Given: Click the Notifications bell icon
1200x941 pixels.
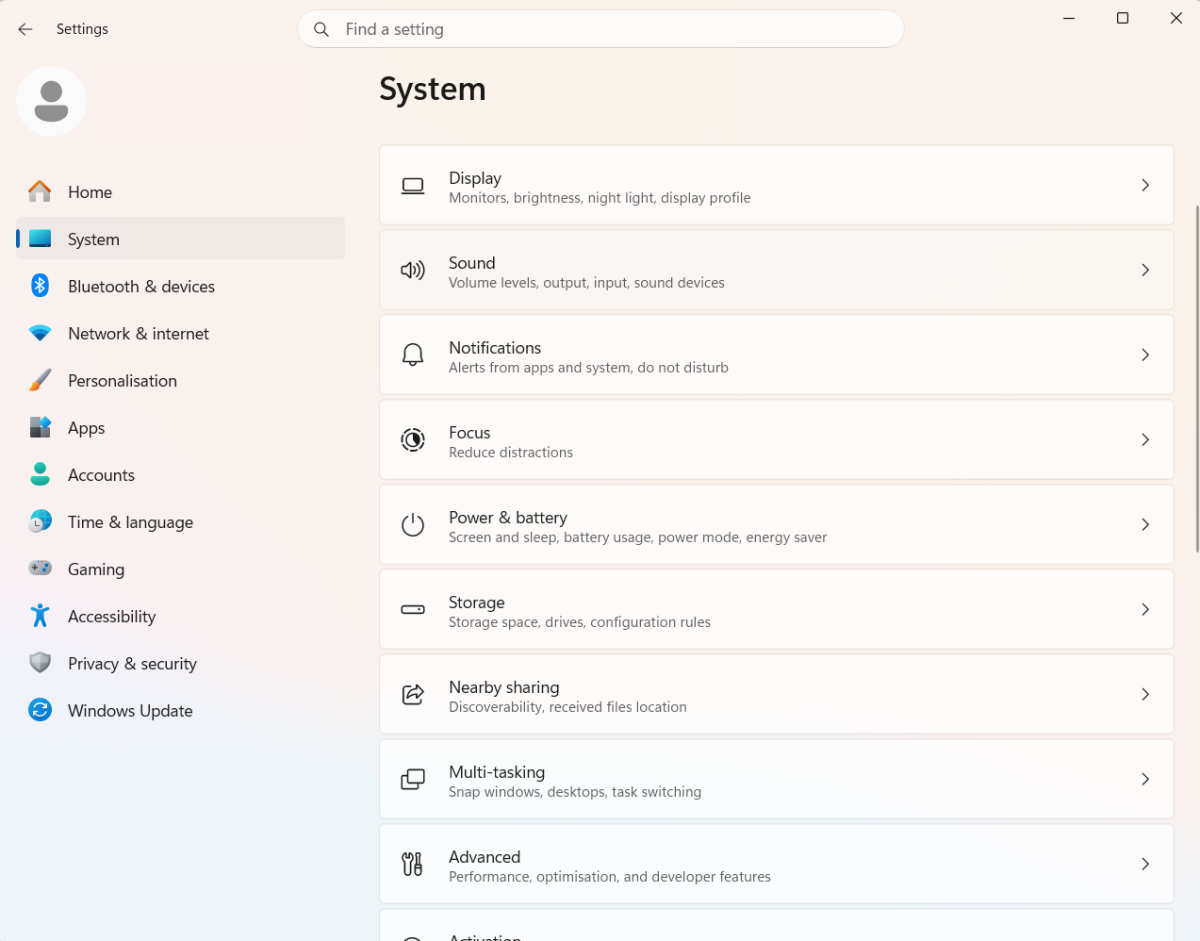Looking at the screenshot, I should [413, 355].
